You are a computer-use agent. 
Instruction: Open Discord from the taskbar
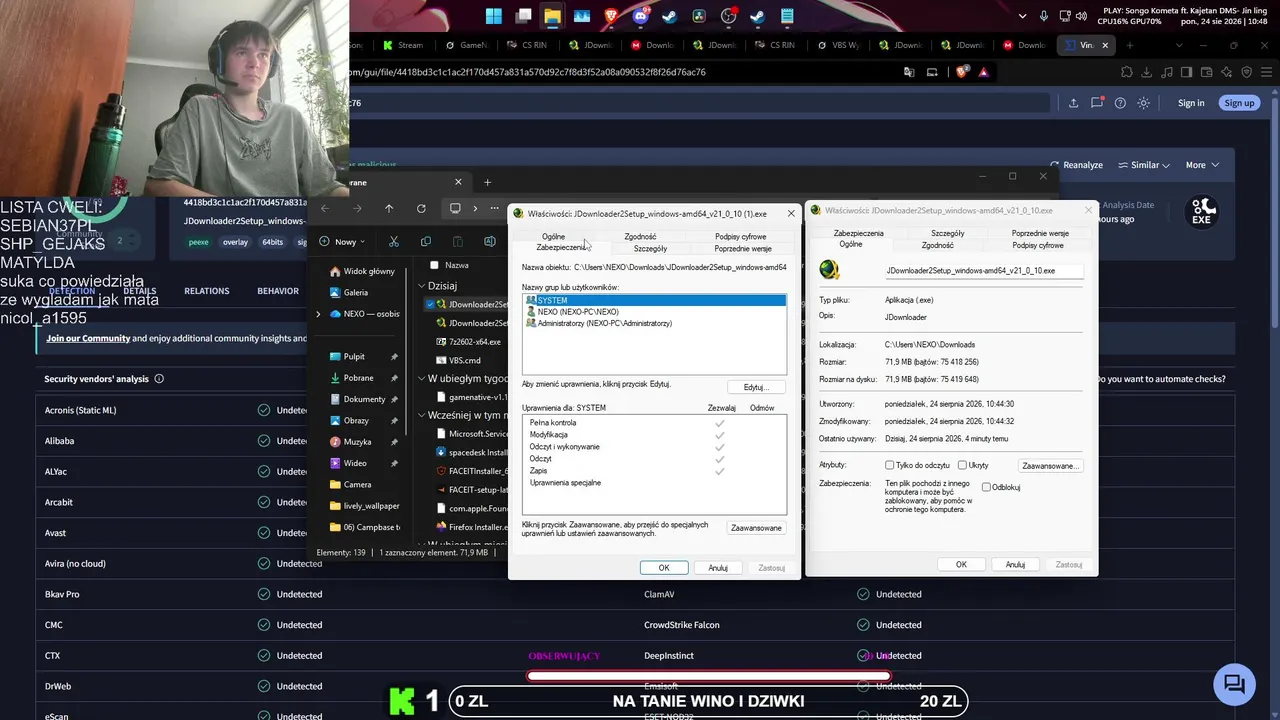coord(641,16)
